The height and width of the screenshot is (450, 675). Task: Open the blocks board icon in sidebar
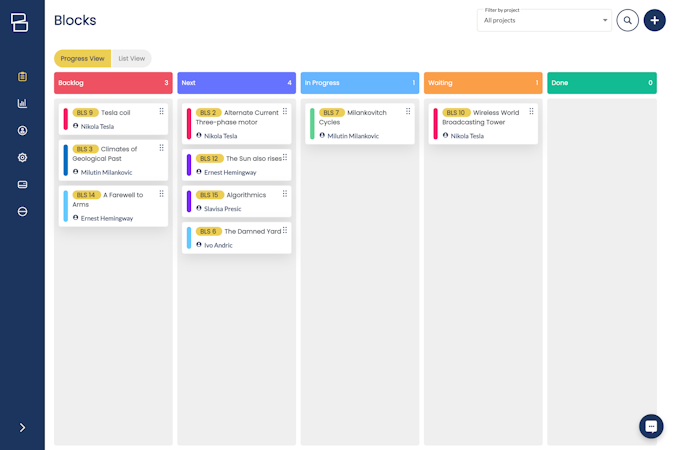coord(22,77)
